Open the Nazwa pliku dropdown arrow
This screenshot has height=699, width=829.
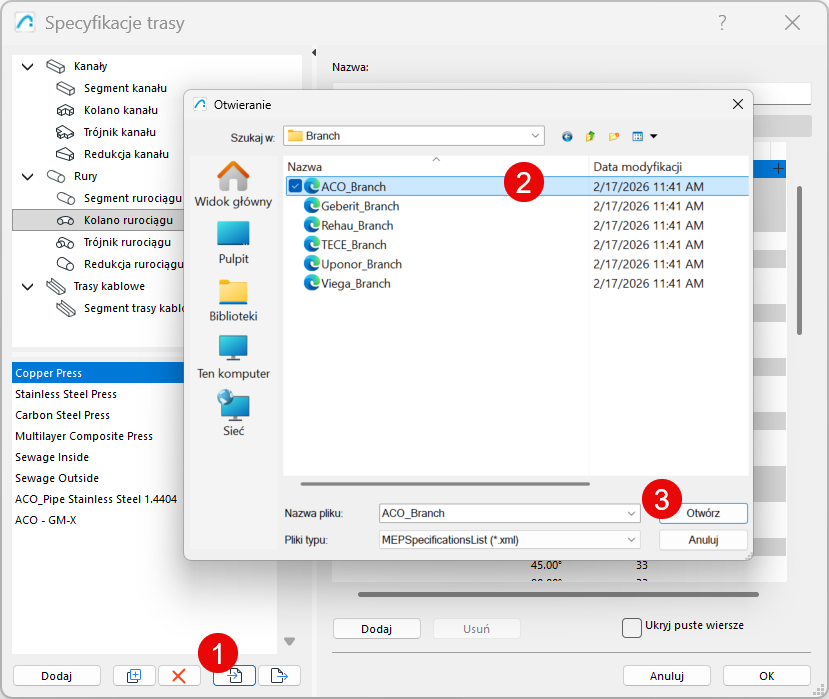631,513
